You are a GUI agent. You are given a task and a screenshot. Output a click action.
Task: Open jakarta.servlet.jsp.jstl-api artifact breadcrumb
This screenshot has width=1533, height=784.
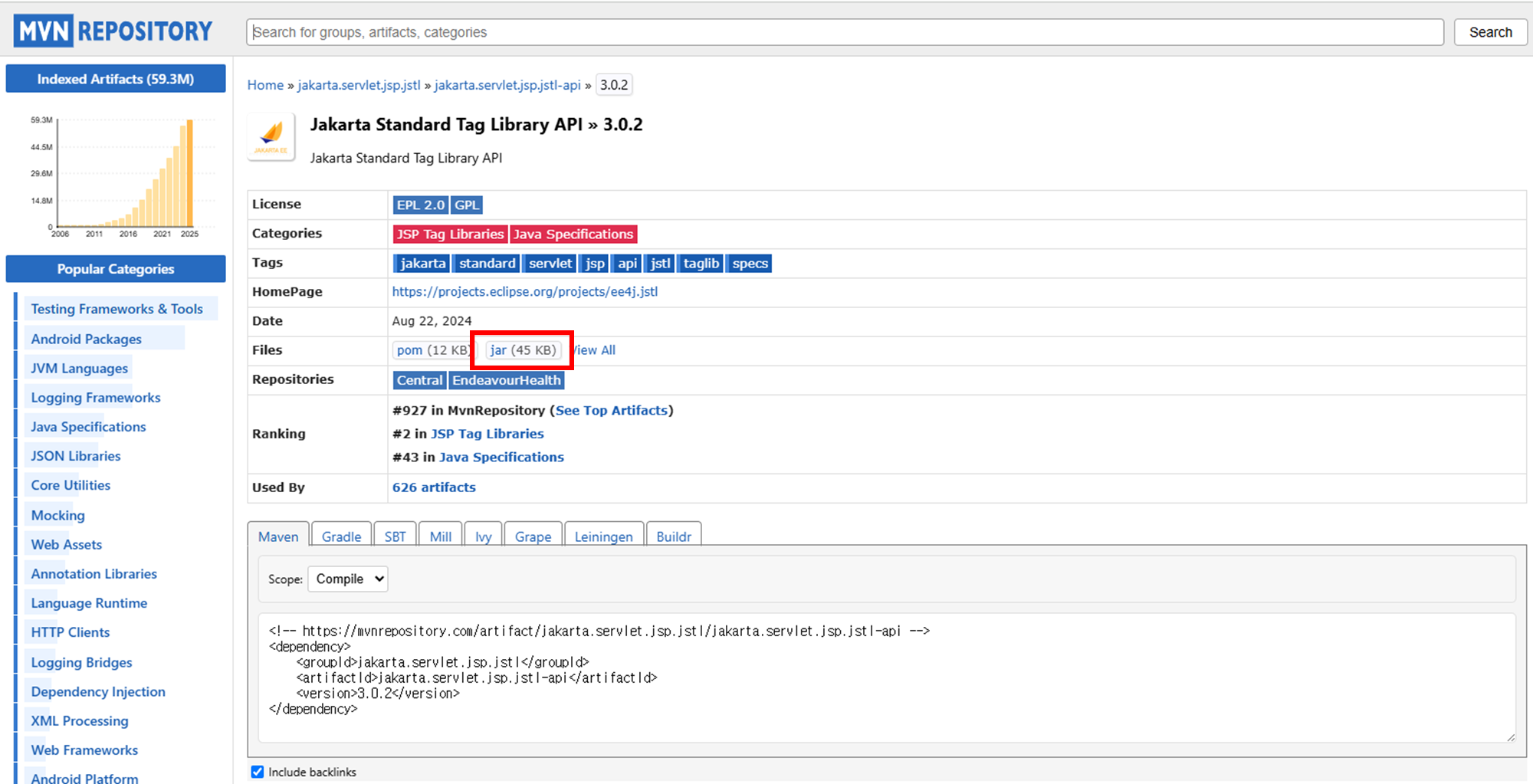[507, 85]
